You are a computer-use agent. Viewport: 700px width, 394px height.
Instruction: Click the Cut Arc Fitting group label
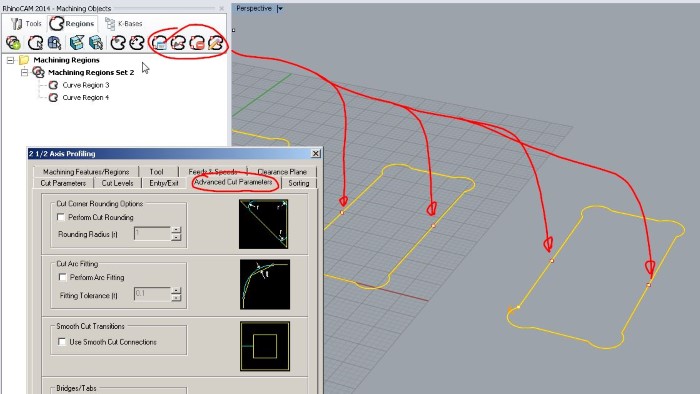tap(77, 264)
